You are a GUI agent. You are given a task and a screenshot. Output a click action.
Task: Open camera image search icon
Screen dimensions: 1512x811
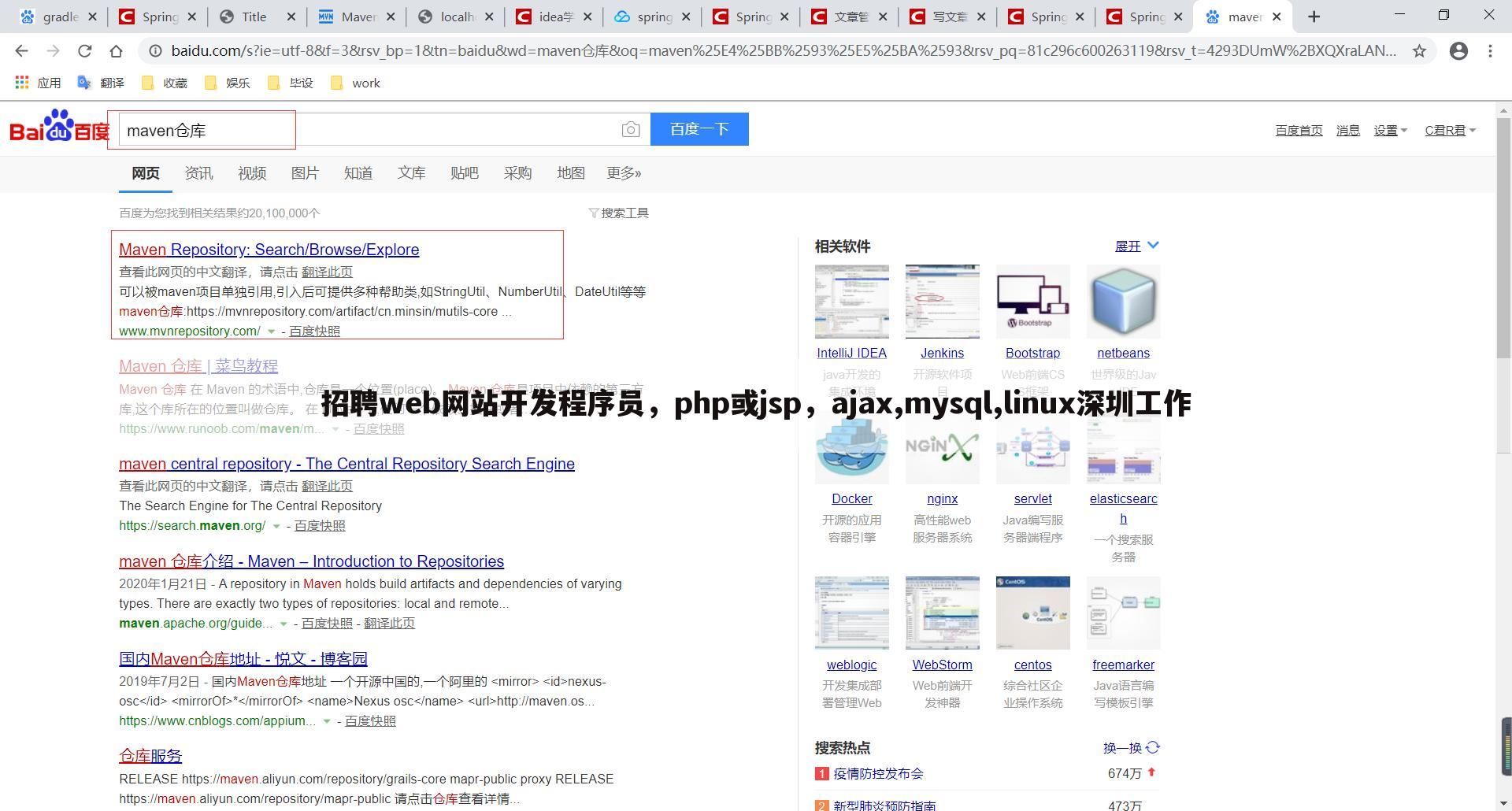pyautogui.click(x=630, y=130)
